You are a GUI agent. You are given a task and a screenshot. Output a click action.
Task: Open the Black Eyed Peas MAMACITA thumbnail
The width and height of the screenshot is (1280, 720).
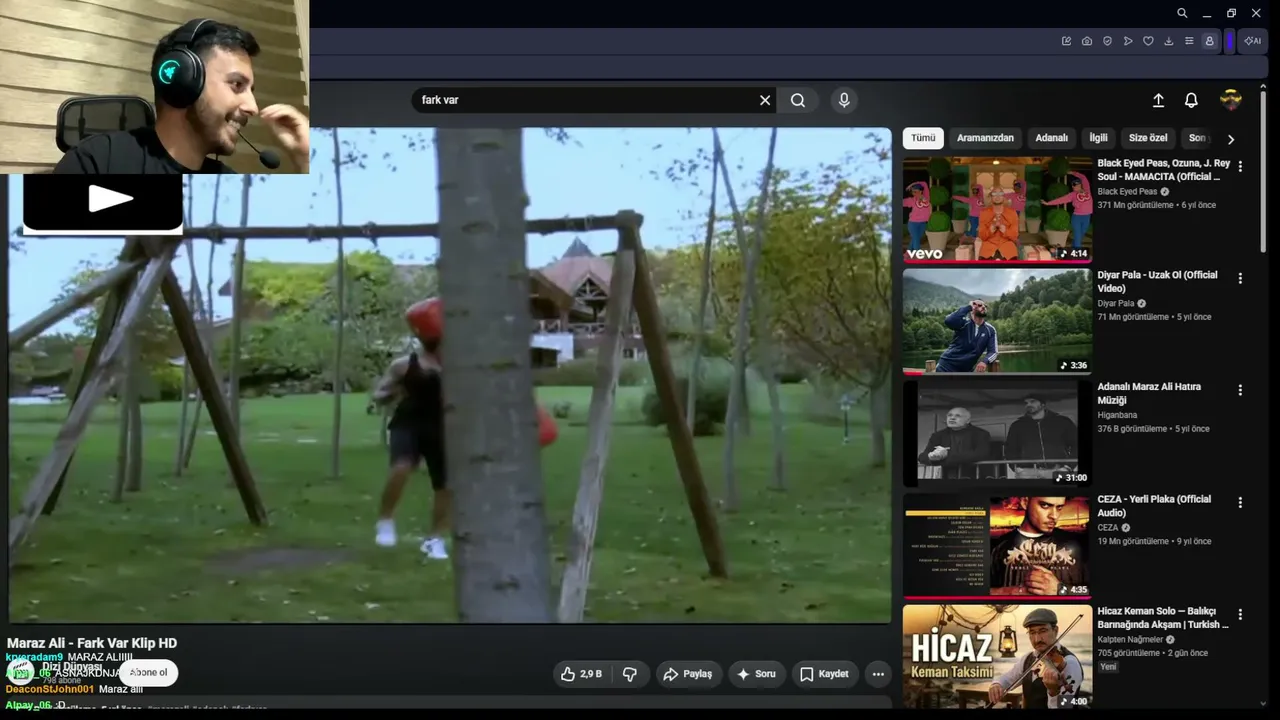[997, 209]
